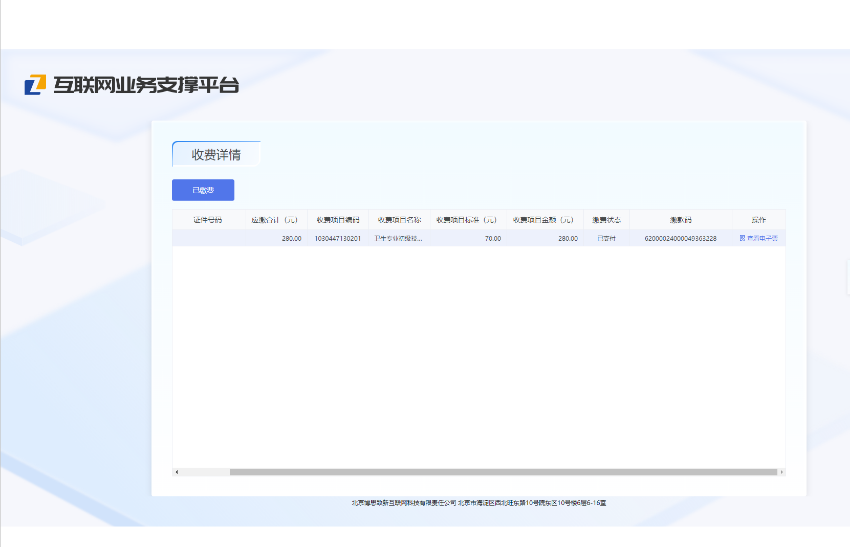Click the payment status value in row
850x547 pixels.
pos(606,238)
